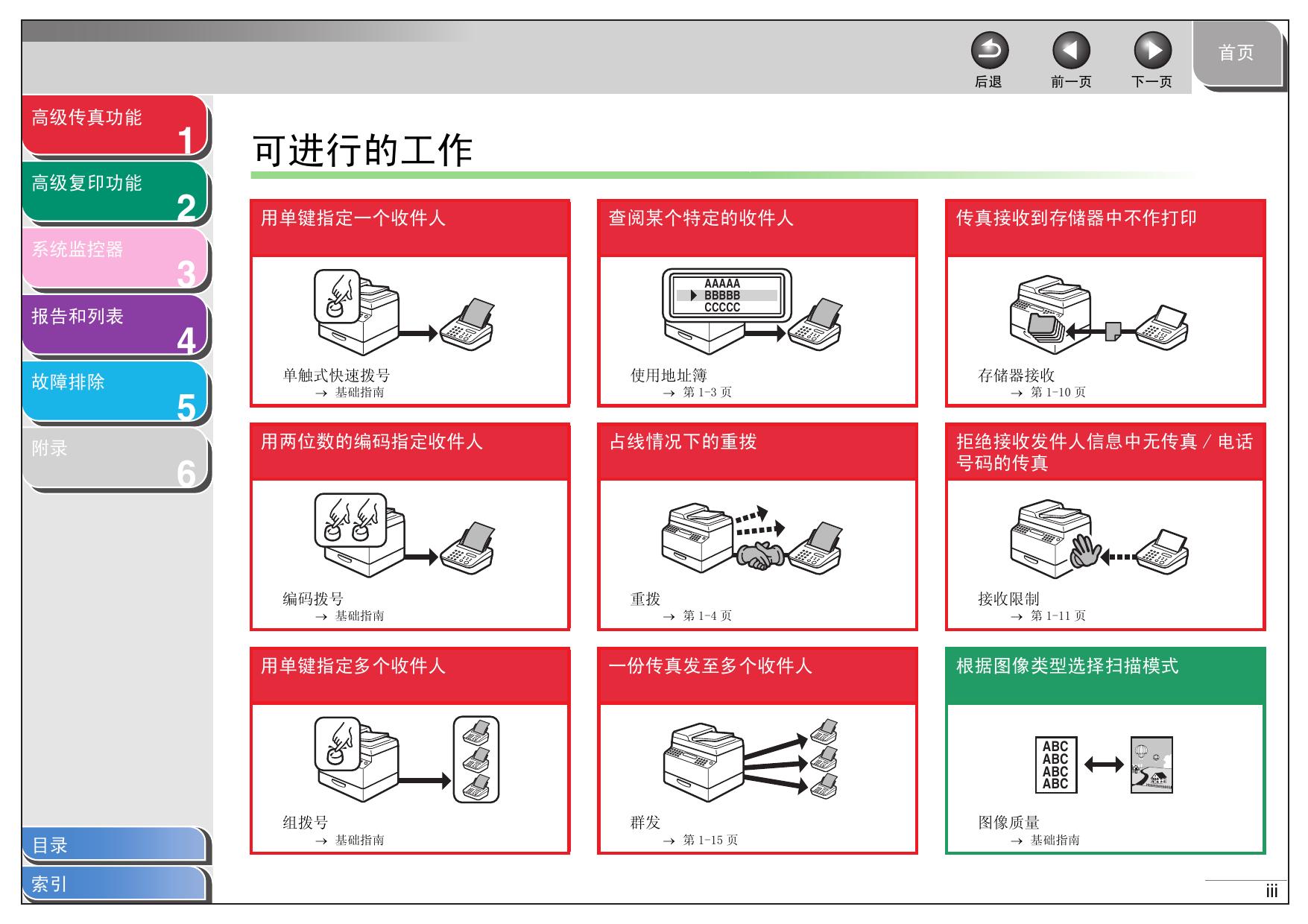Follow the 第 1-15 页 page link
The height and width of the screenshot is (924, 1308).
click(710, 840)
